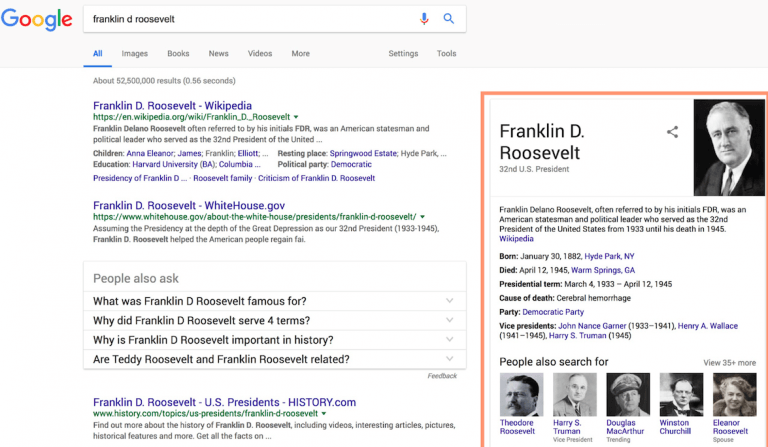
Task: Open Henry A. Wallace link
Action: pyautogui.click(x=708, y=326)
